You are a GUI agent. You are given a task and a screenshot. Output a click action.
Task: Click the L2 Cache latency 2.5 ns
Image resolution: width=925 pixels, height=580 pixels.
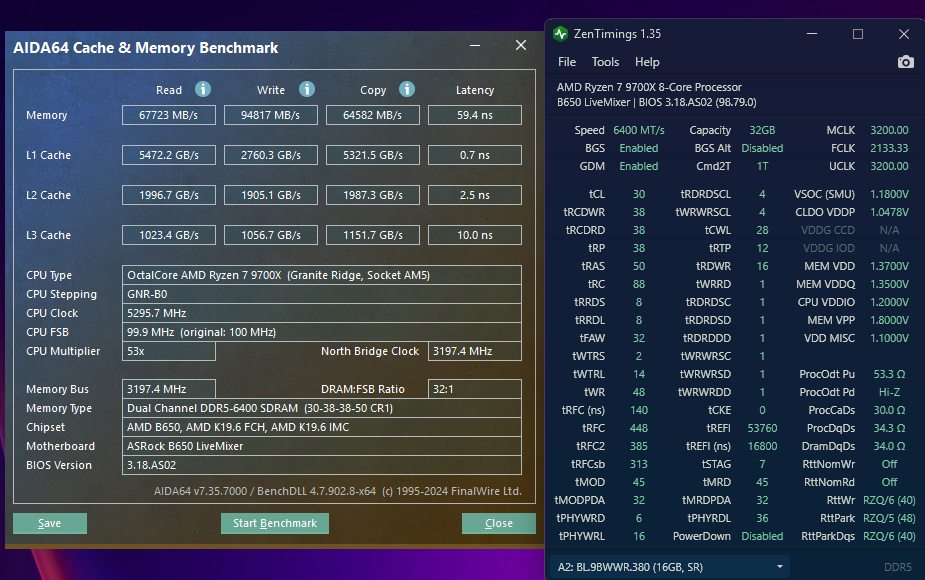point(475,195)
